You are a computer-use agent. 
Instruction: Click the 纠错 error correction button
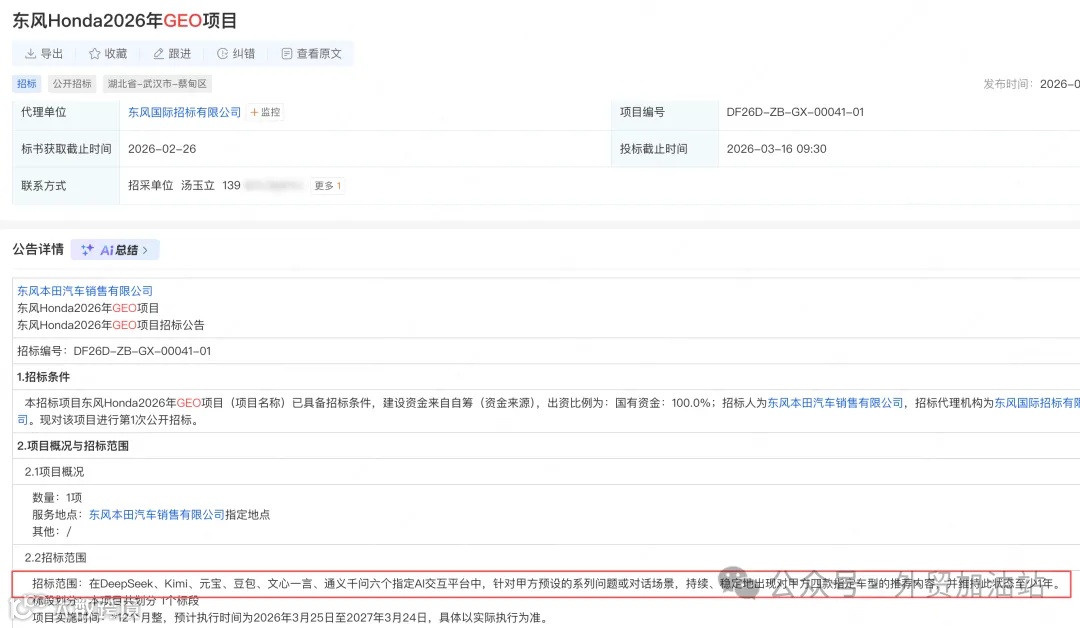point(236,54)
